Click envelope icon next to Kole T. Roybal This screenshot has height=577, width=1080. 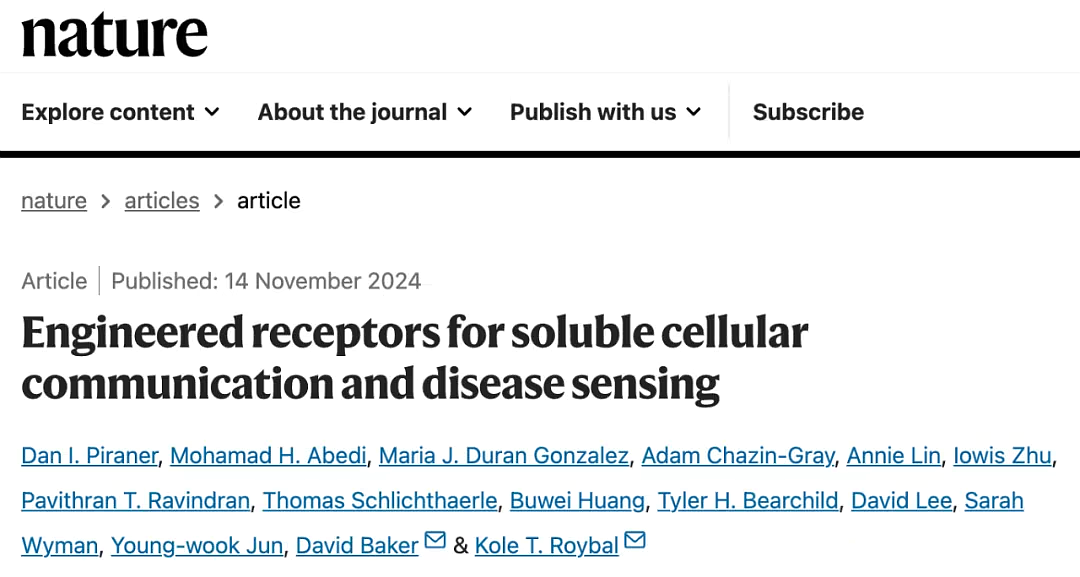[634, 540]
